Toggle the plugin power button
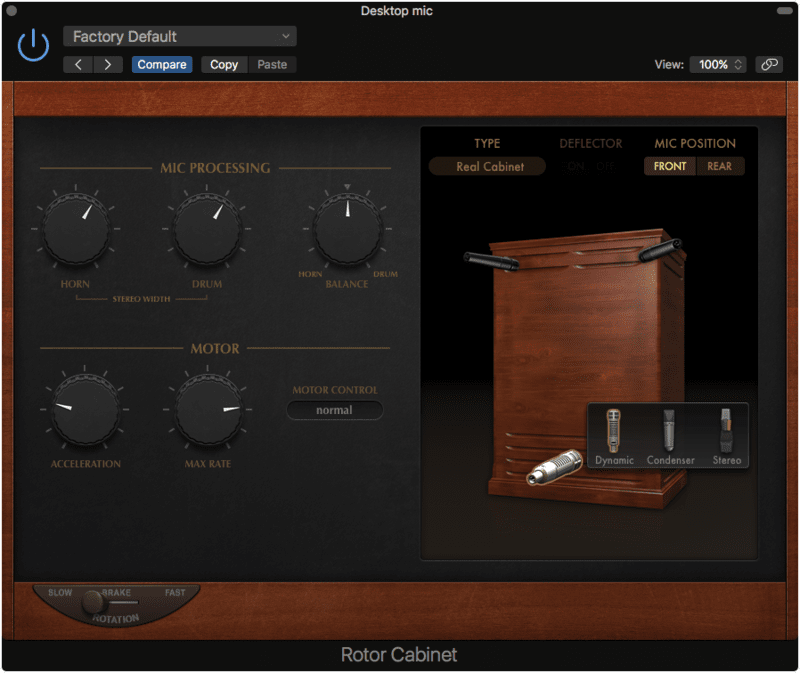This screenshot has width=800, height=673. (x=33, y=45)
